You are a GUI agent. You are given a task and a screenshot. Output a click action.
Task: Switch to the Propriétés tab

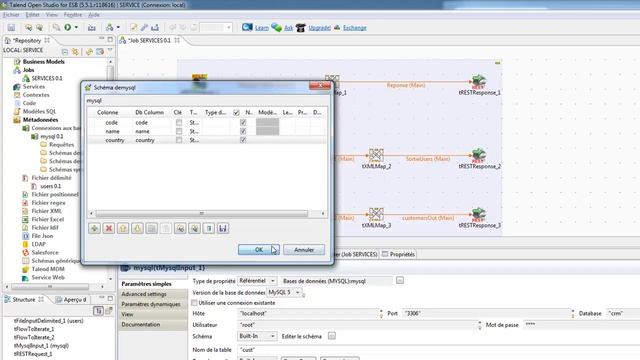pyautogui.click(x=398, y=254)
